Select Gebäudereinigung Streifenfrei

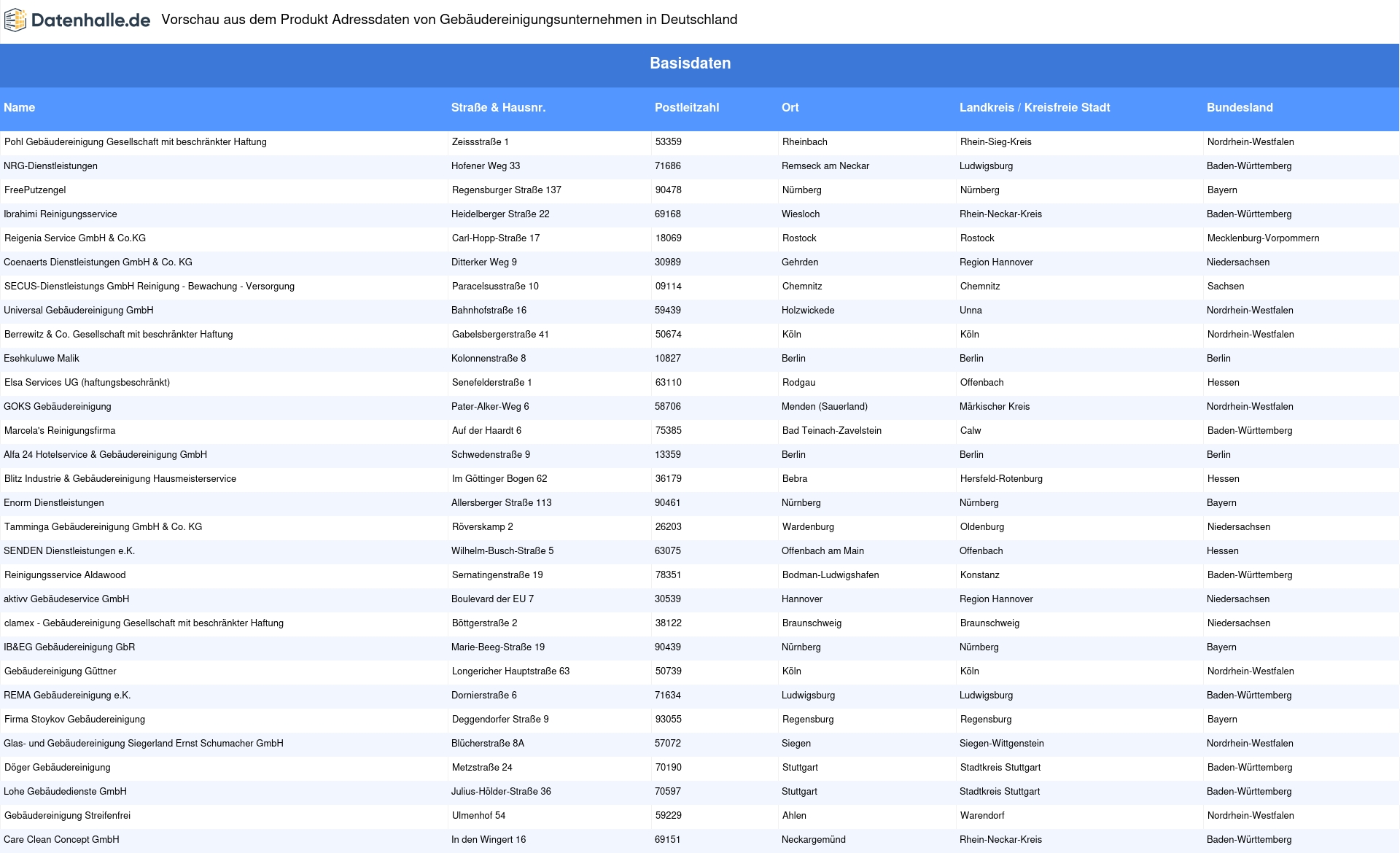68,816
